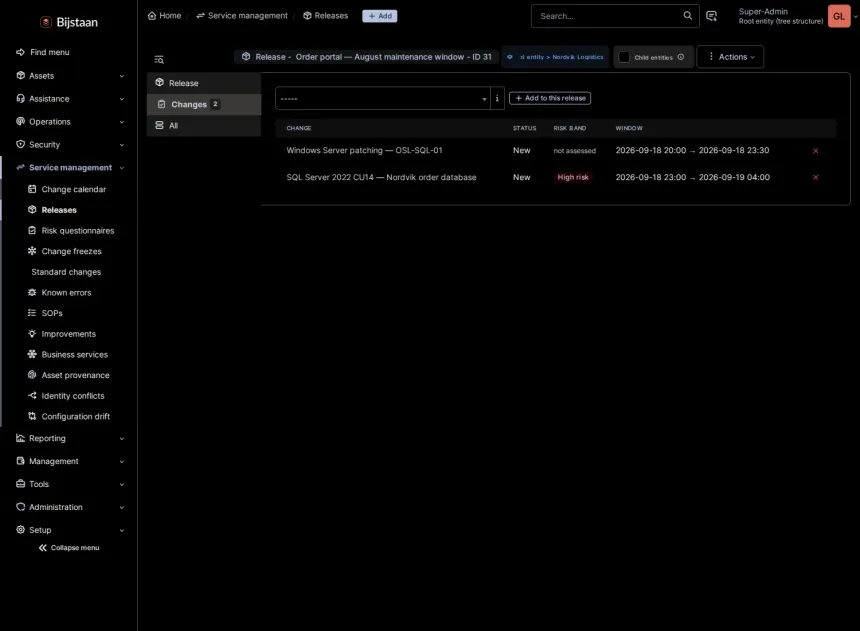Click the Risk questionnaires clipboard icon
The width and height of the screenshot is (860, 631).
pyautogui.click(x=32, y=230)
